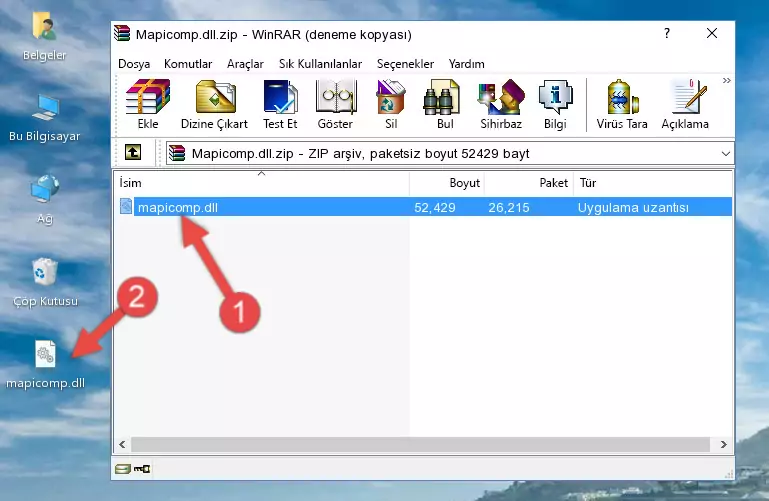Sort by Boyut column header
Image resolution: width=769 pixels, height=501 pixels.
pos(447,182)
